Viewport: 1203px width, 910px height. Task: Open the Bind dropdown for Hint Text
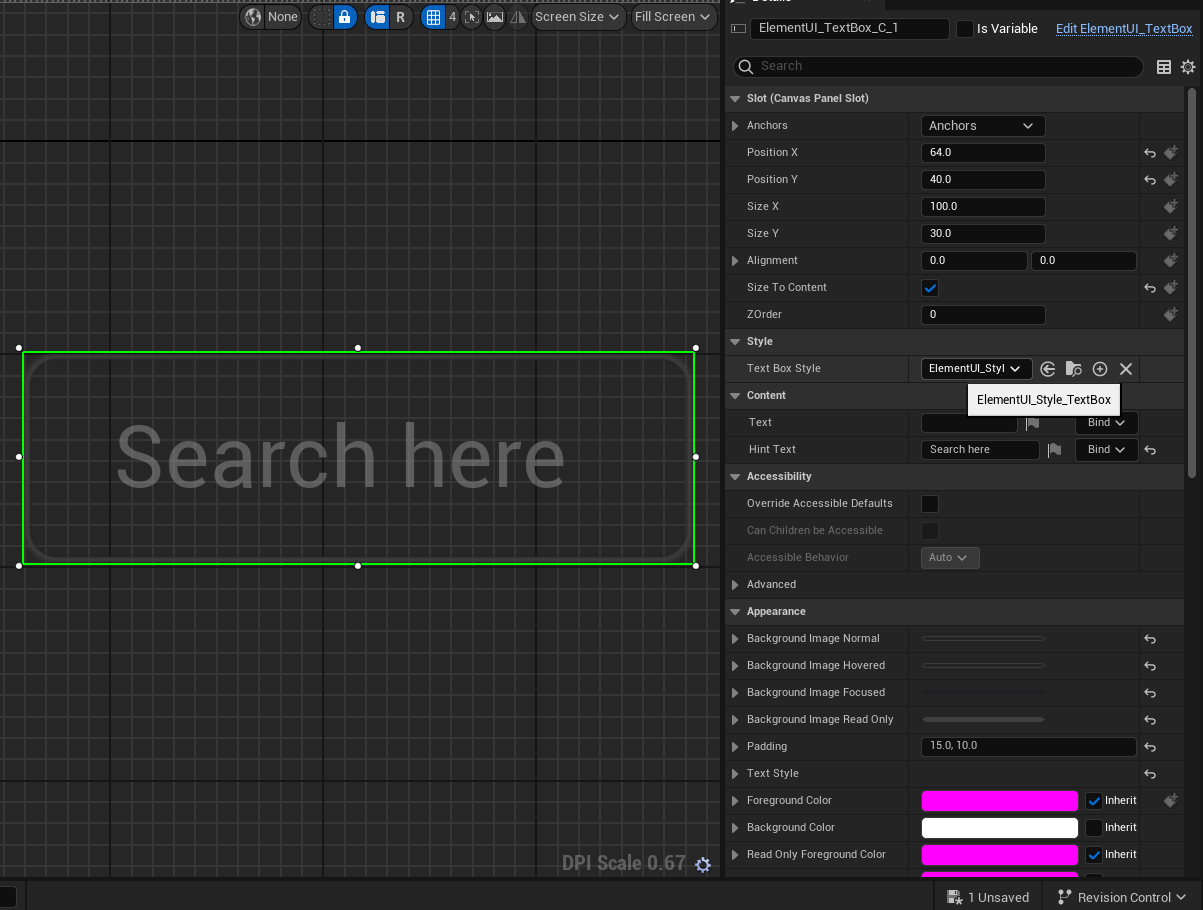point(1107,450)
